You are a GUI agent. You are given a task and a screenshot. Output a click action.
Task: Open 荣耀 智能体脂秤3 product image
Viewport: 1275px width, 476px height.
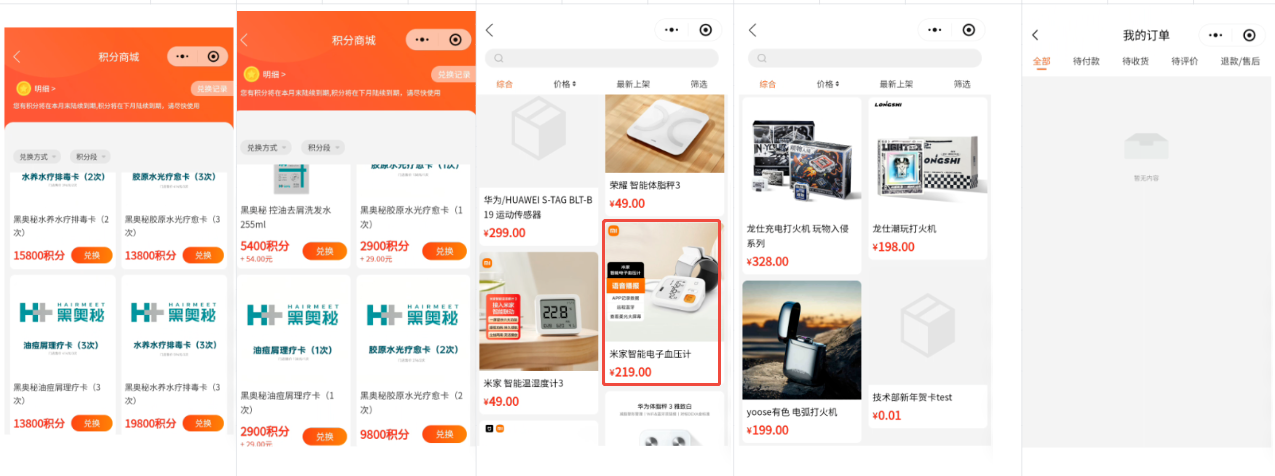click(x=665, y=134)
